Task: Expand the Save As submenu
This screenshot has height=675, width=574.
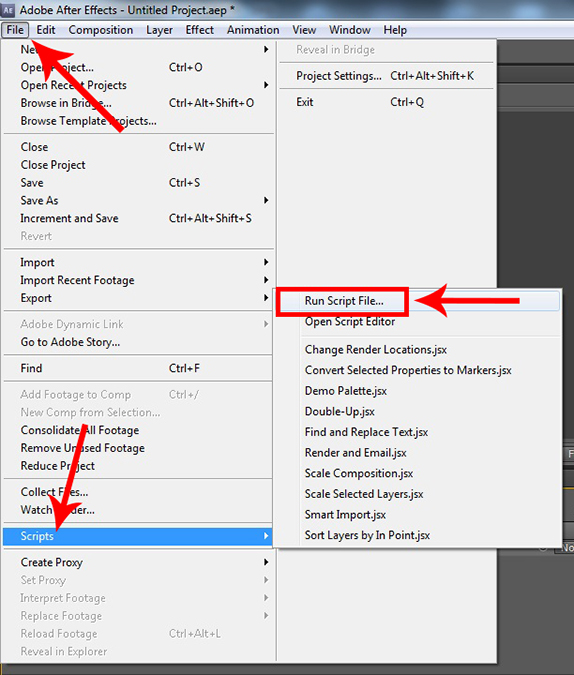Action: pyautogui.click(x=138, y=201)
